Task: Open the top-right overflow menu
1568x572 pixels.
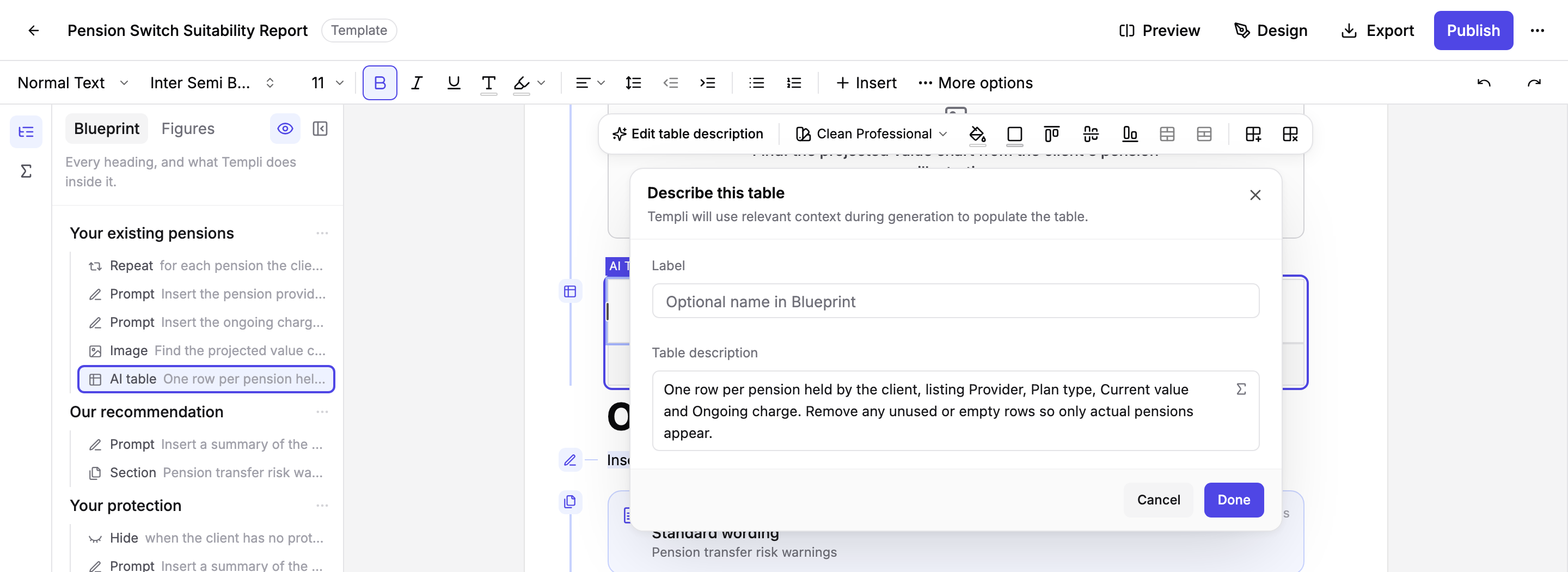Action: 1537,31
